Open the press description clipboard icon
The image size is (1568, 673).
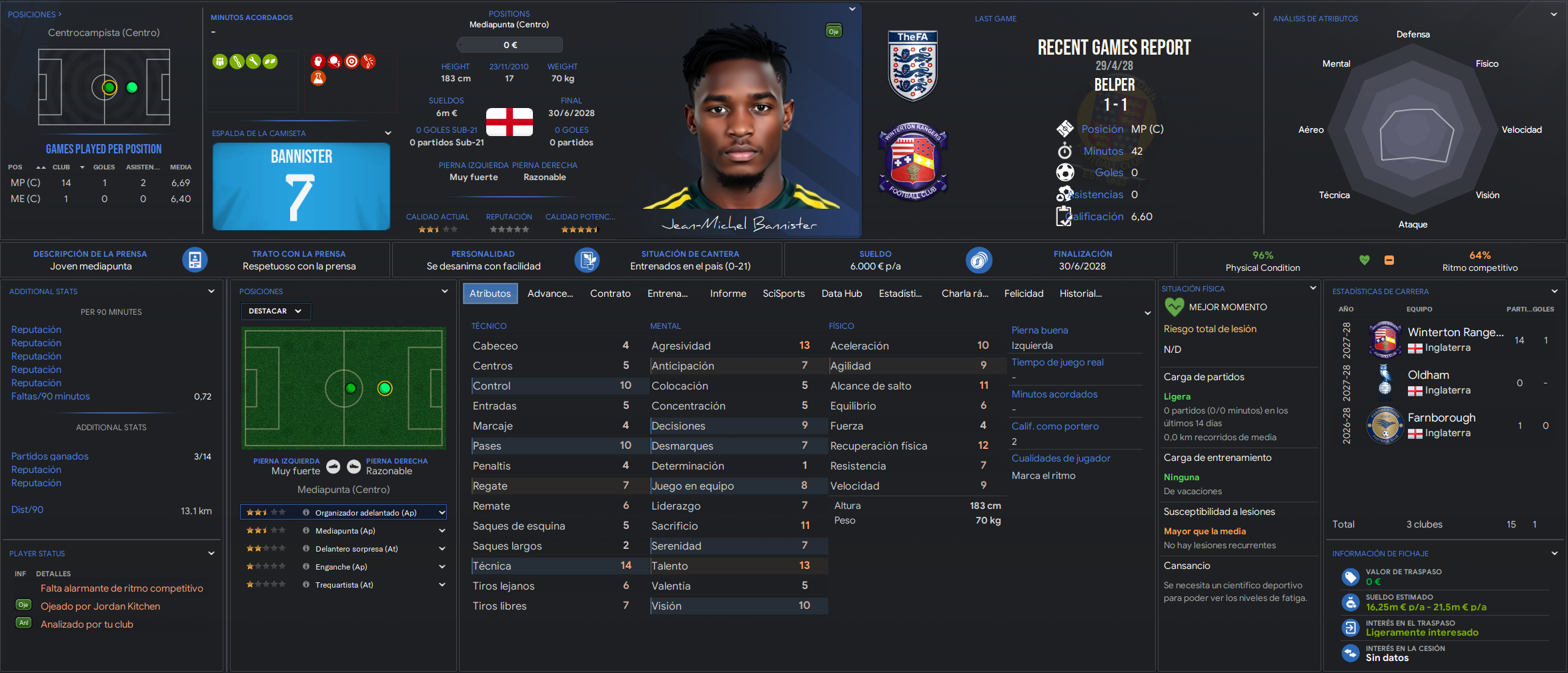pyautogui.click(x=195, y=259)
